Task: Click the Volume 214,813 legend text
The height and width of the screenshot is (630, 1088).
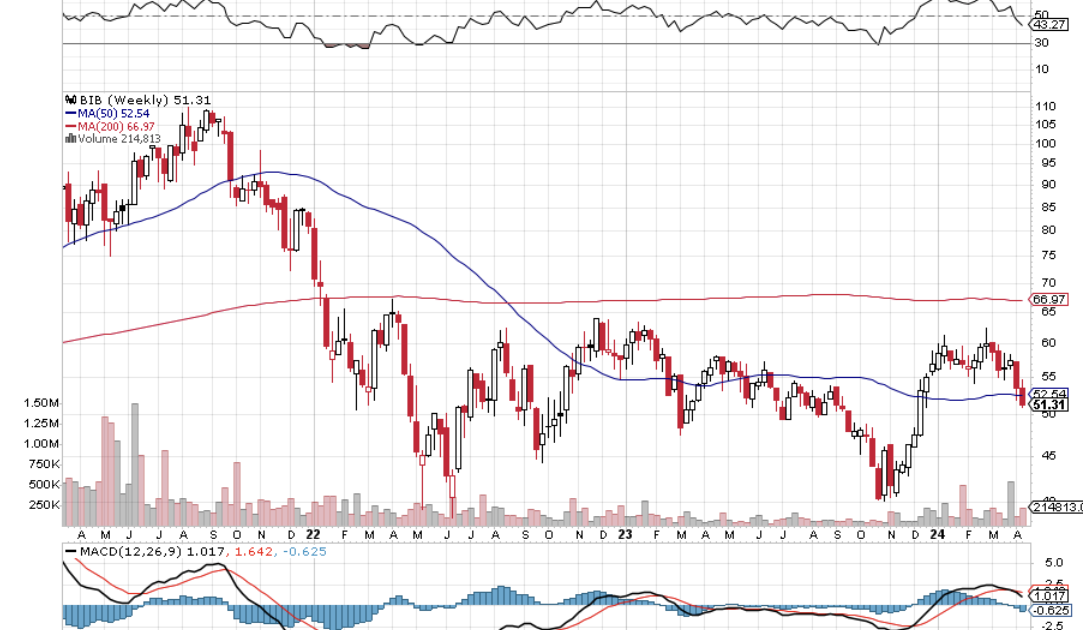Action: [x=117, y=139]
